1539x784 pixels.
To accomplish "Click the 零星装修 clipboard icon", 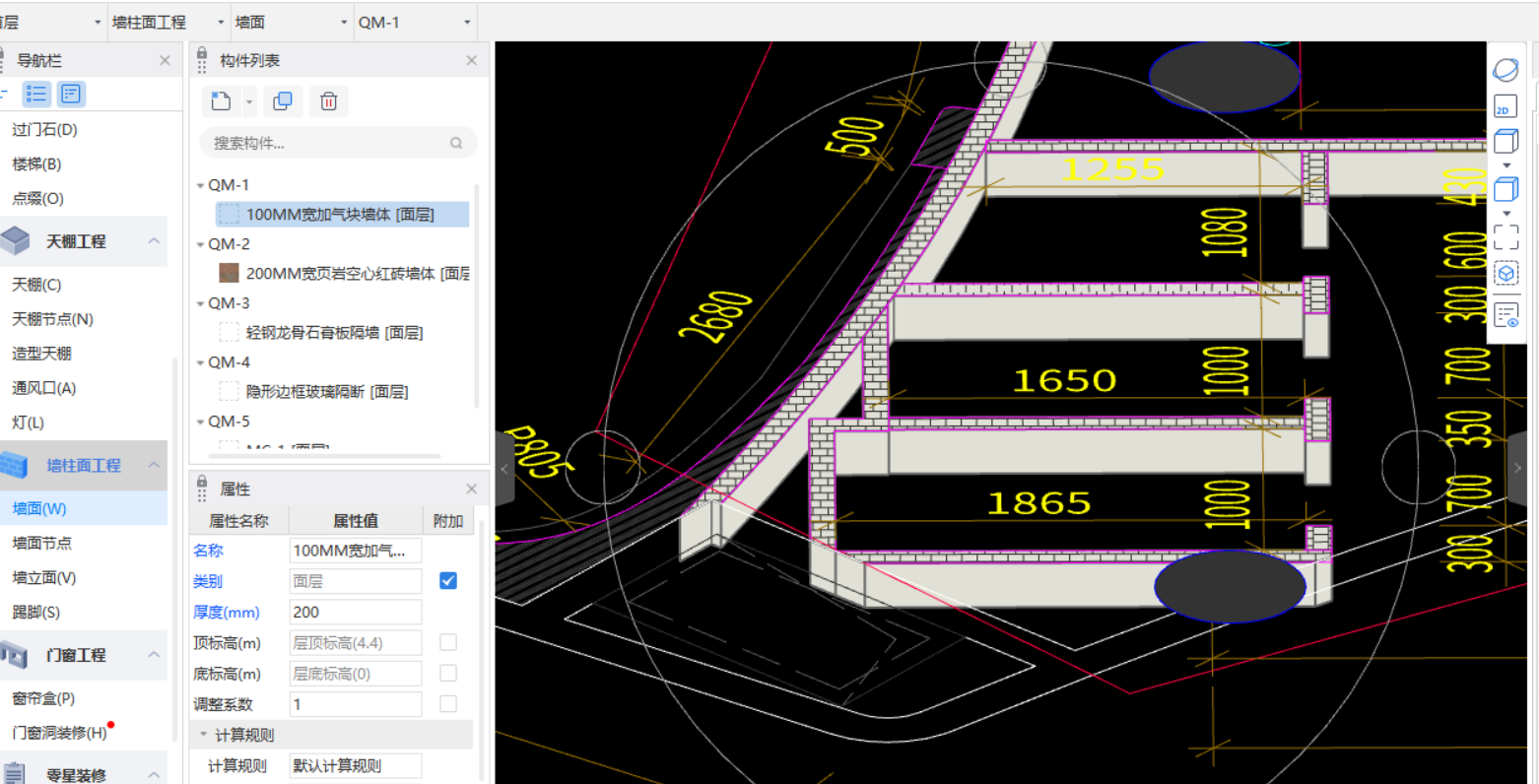I will click(14, 774).
